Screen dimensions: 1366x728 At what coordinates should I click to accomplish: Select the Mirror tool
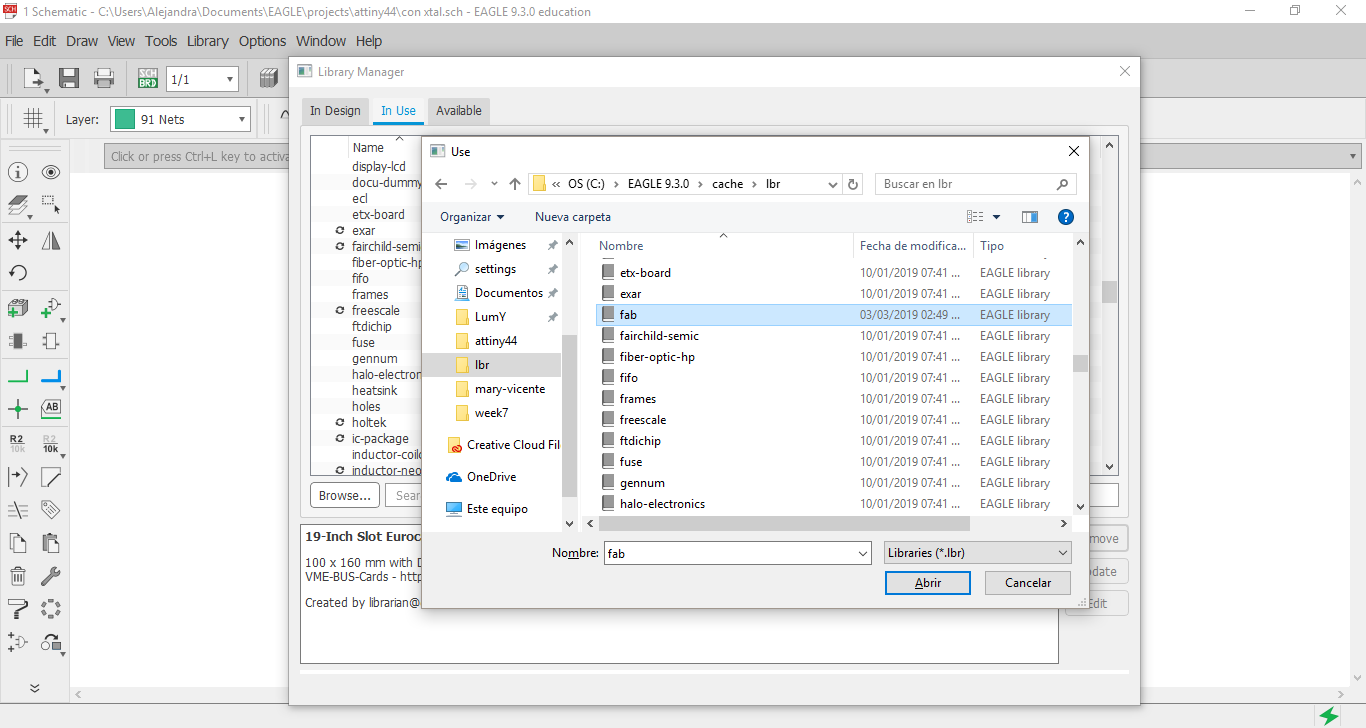coord(51,240)
